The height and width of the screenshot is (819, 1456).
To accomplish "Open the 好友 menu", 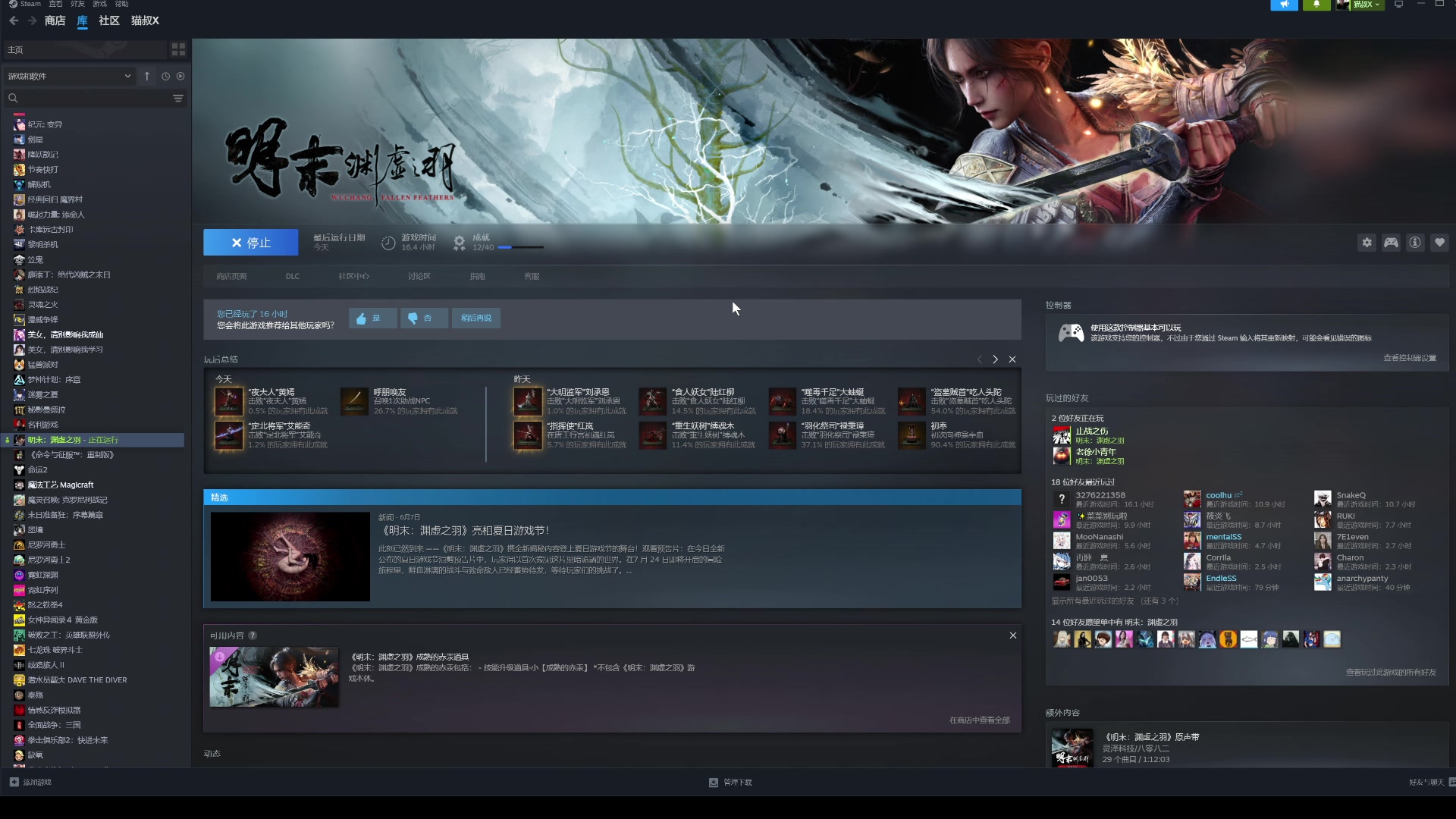I will click(x=77, y=4).
